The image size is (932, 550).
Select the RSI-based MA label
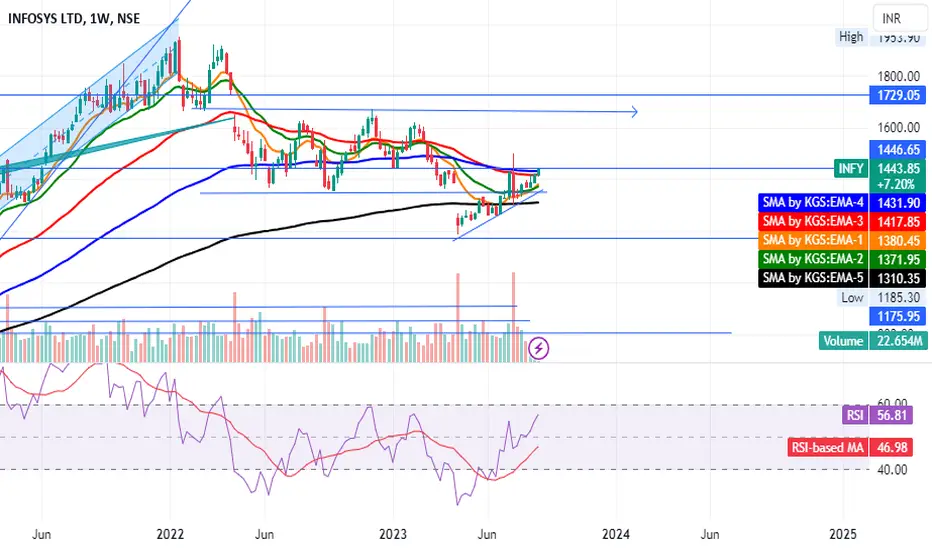tap(827, 447)
